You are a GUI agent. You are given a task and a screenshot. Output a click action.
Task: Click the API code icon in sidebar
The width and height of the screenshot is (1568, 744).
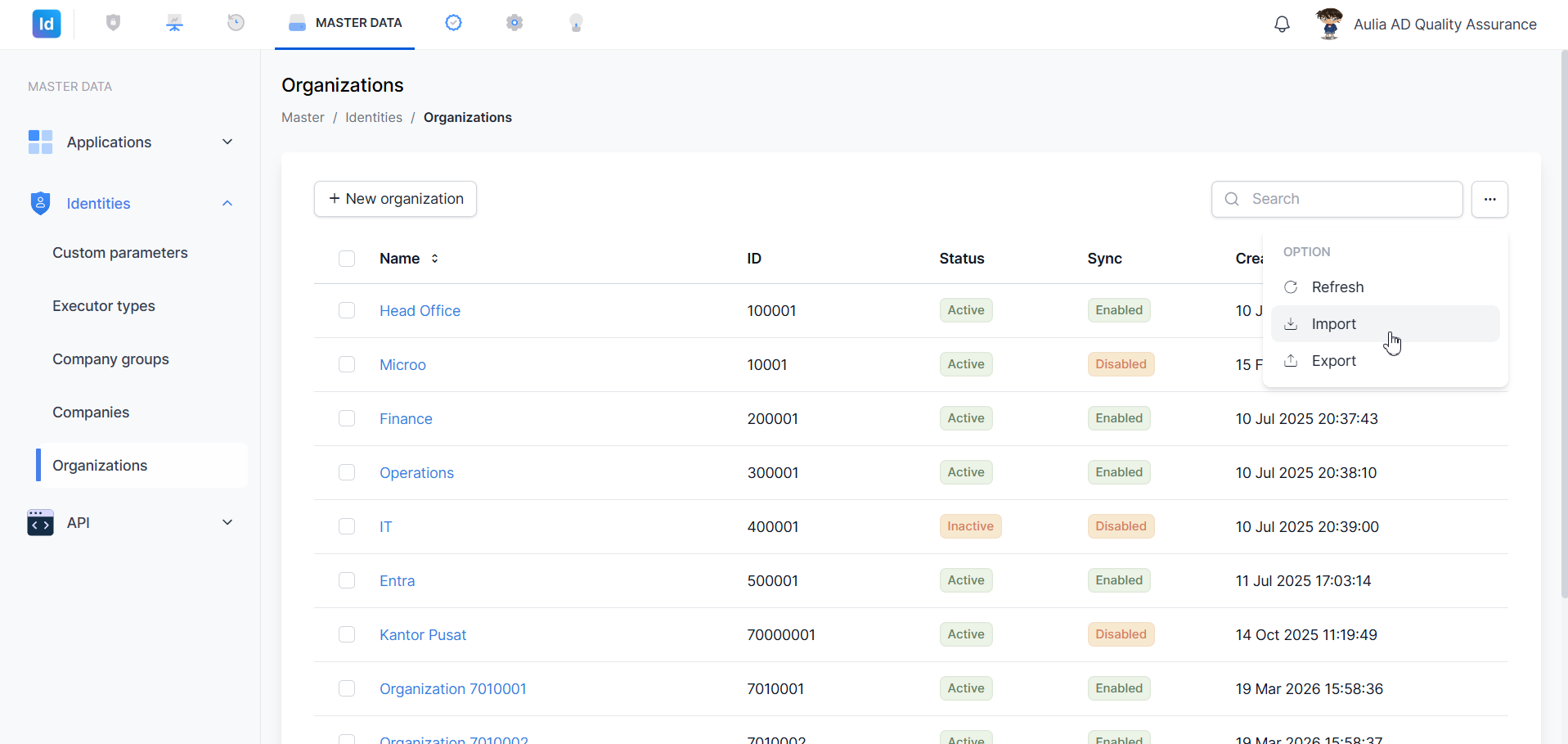40,522
